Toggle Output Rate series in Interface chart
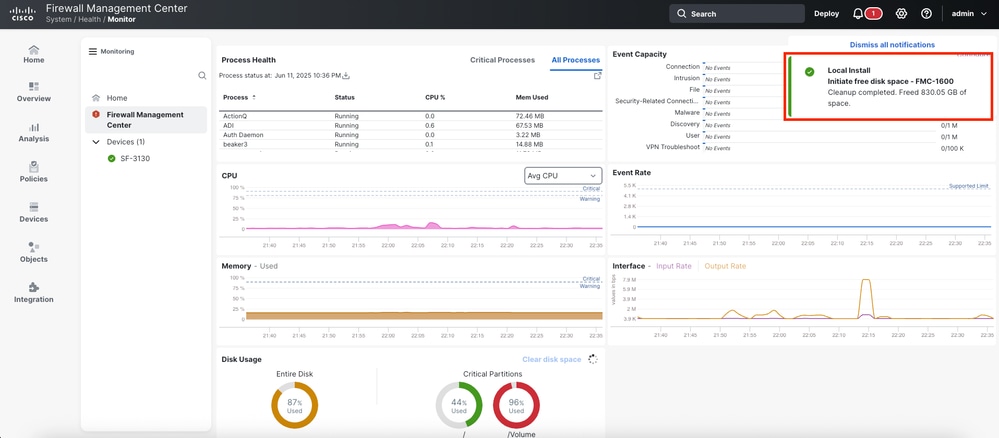 [725, 266]
